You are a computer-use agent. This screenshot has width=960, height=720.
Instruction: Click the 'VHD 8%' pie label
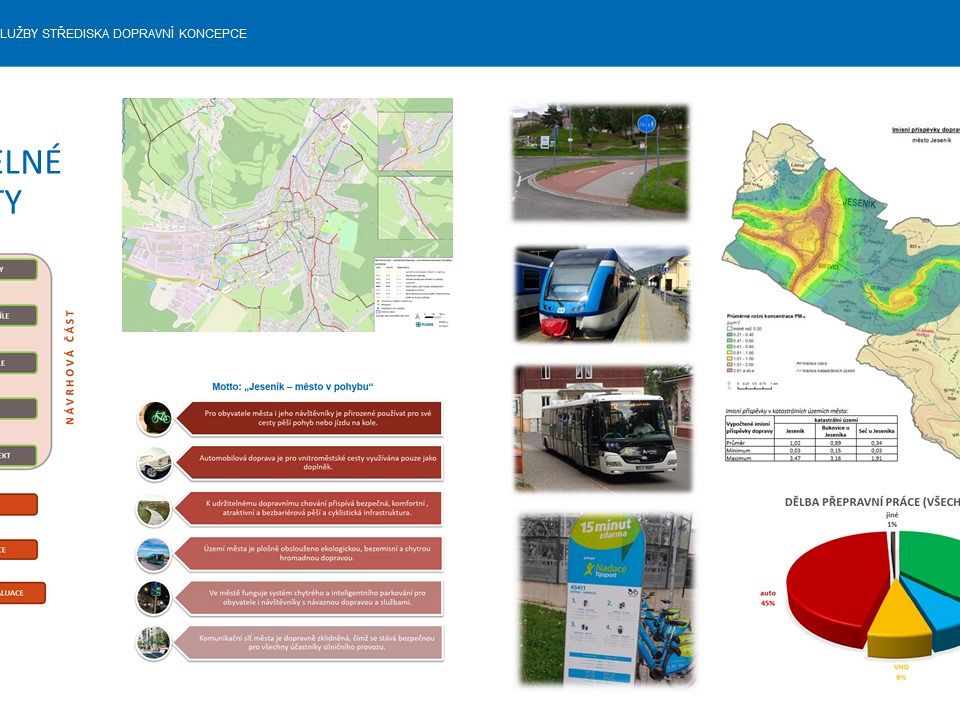(x=901, y=672)
